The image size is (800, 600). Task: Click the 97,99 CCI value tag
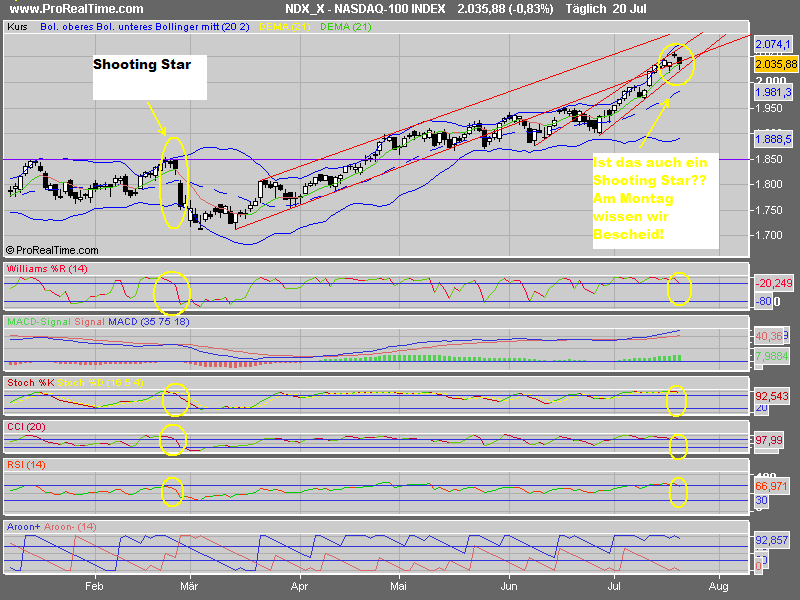tap(769, 440)
